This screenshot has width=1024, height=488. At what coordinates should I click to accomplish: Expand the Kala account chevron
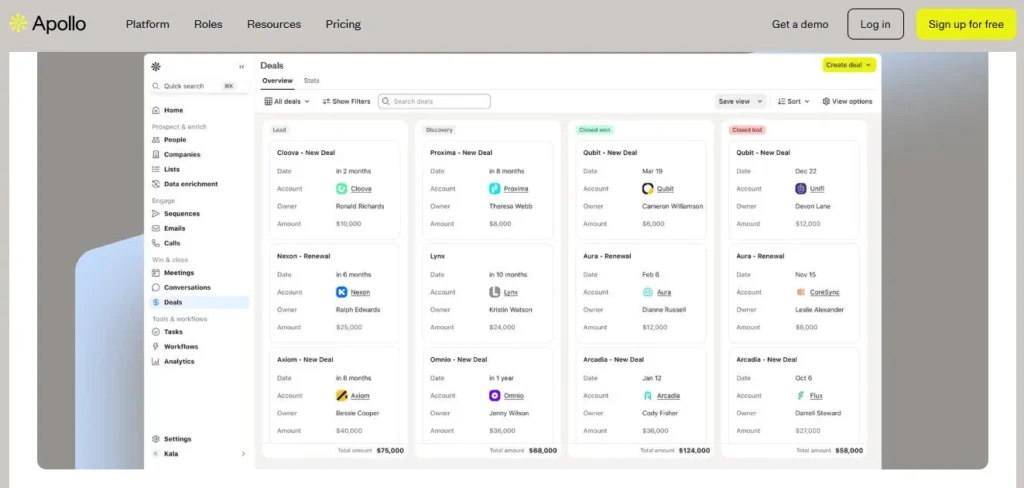[244, 453]
